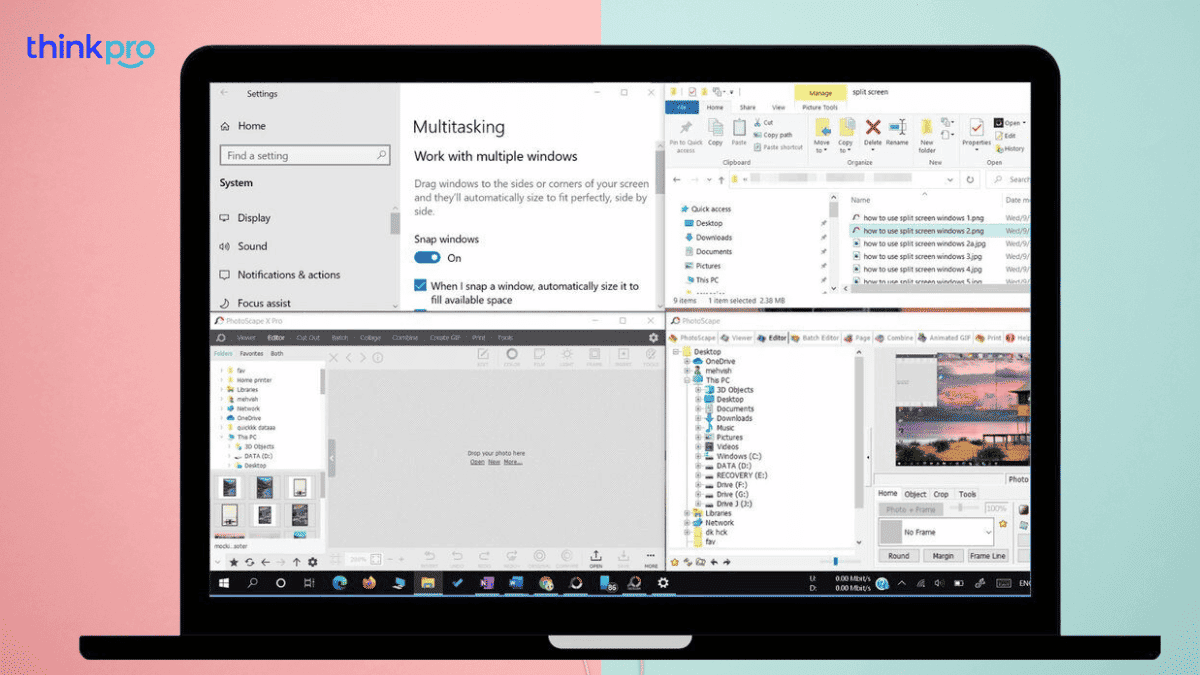Go back in the Settings window
This screenshot has height=675, width=1200.
coord(224,93)
